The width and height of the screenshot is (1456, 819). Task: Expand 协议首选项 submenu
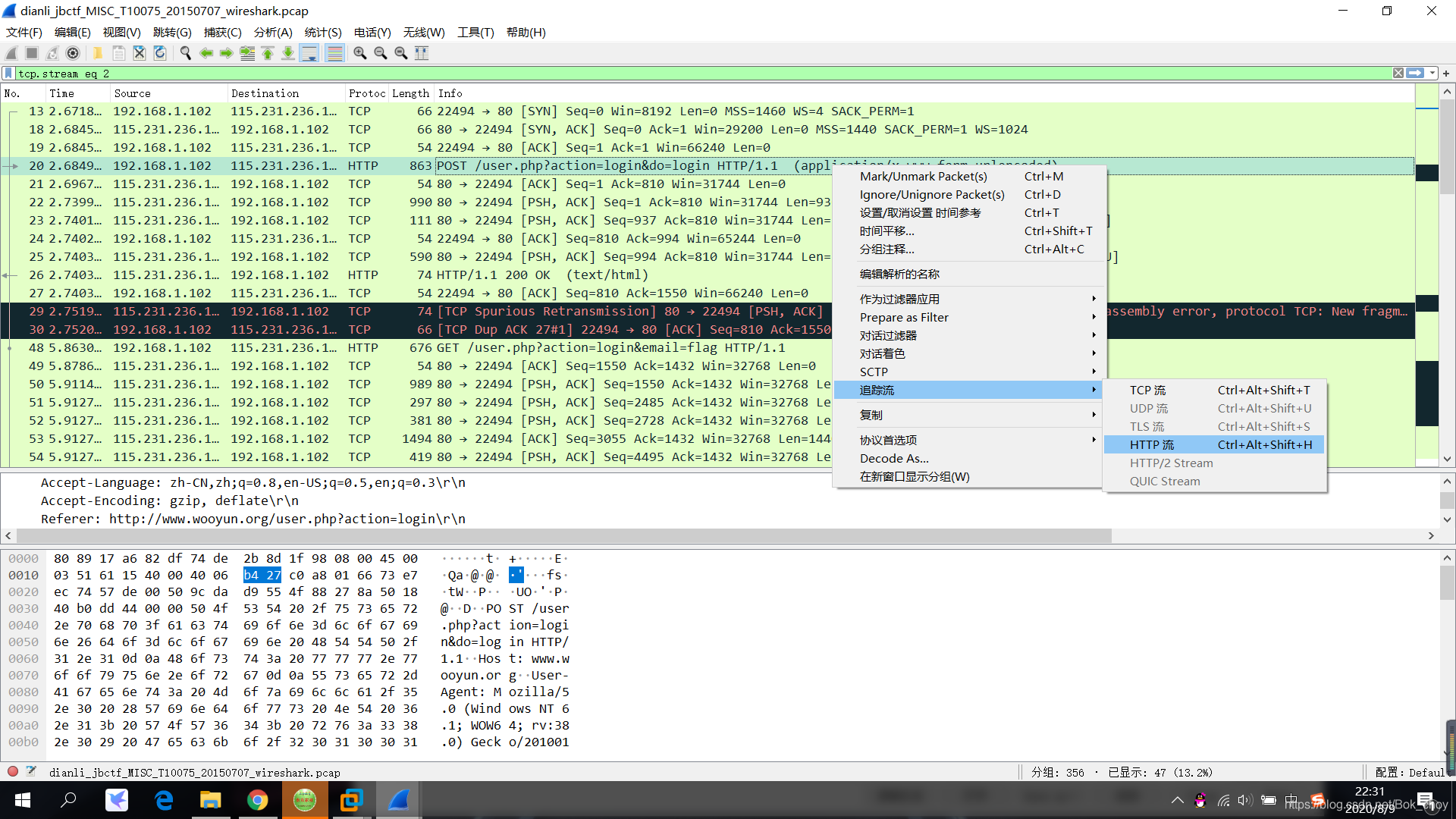[x=968, y=441]
